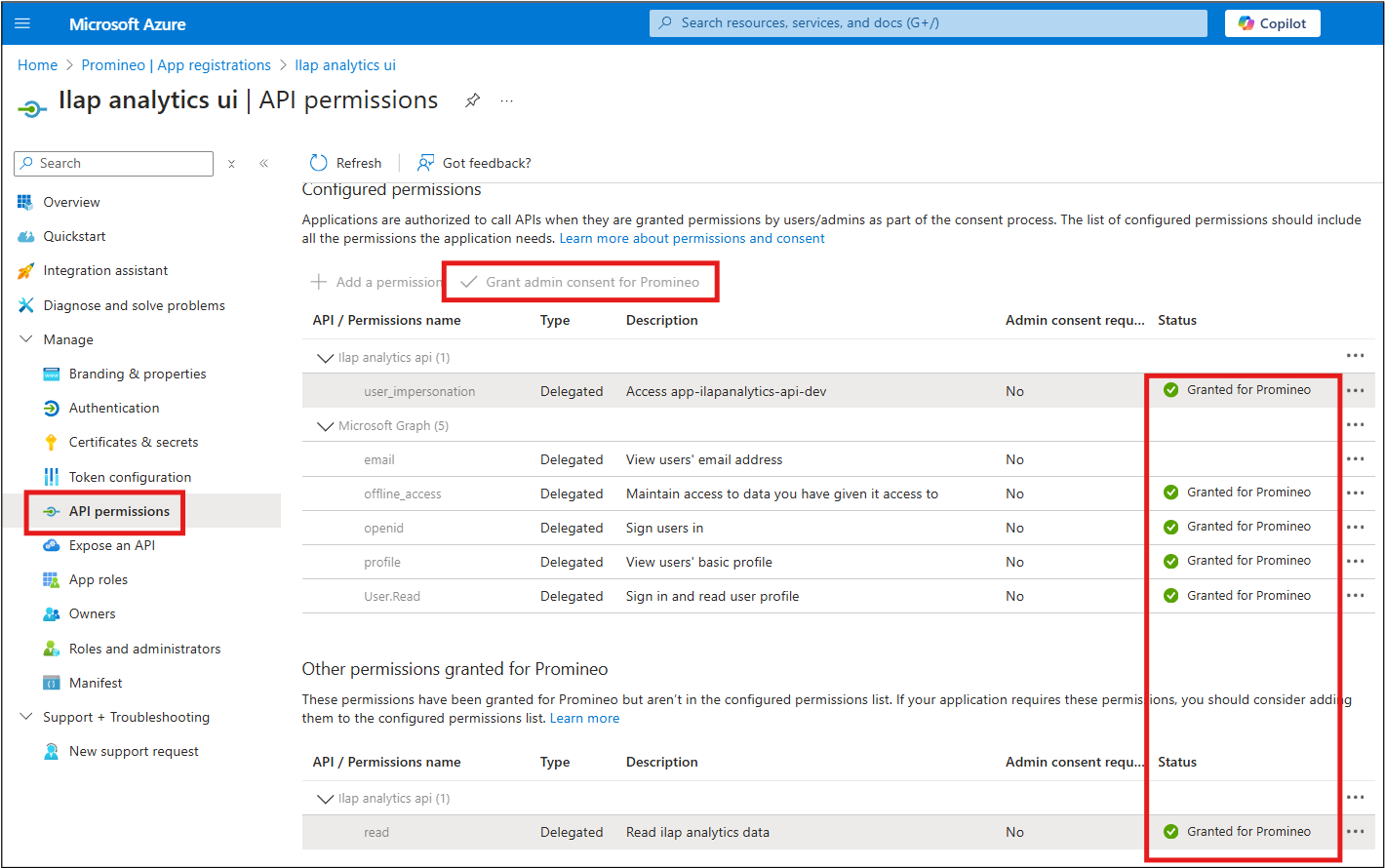Open New support request
The width and height of the screenshot is (1385, 868).
click(134, 751)
